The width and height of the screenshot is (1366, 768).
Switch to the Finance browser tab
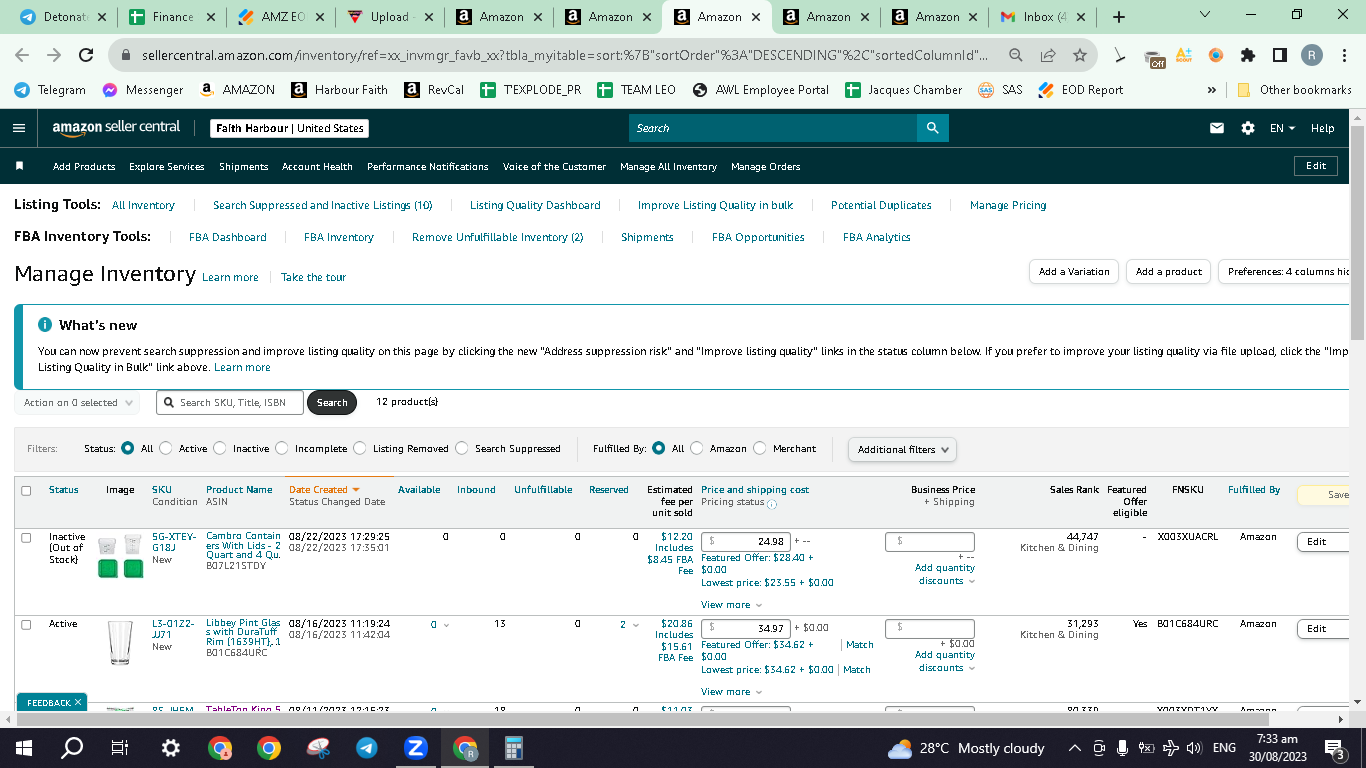[173, 17]
